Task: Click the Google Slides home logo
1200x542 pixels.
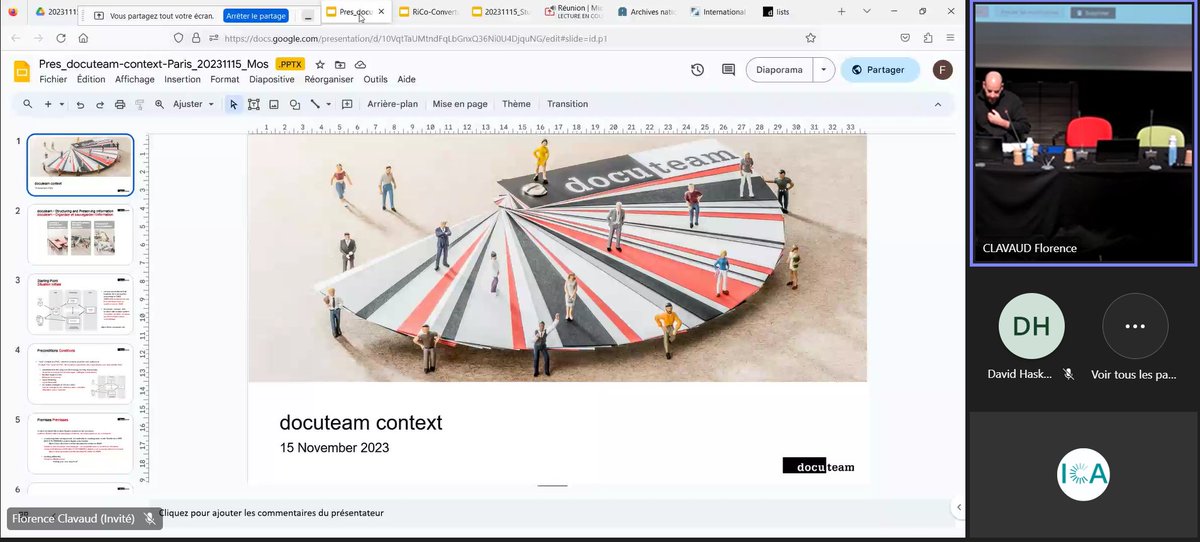Action: (21, 70)
